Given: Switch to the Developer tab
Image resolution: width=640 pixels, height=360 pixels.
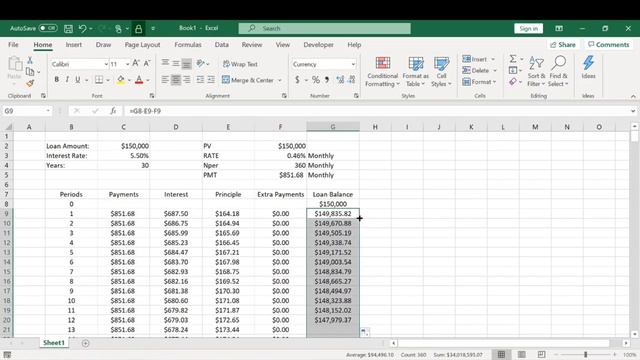Looking at the screenshot, I should coord(318,44).
